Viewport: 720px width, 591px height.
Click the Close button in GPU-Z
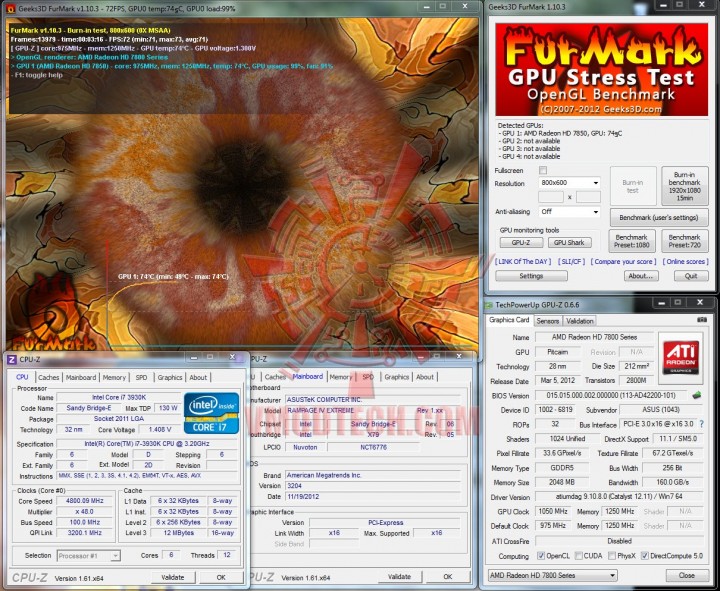point(686,575)
